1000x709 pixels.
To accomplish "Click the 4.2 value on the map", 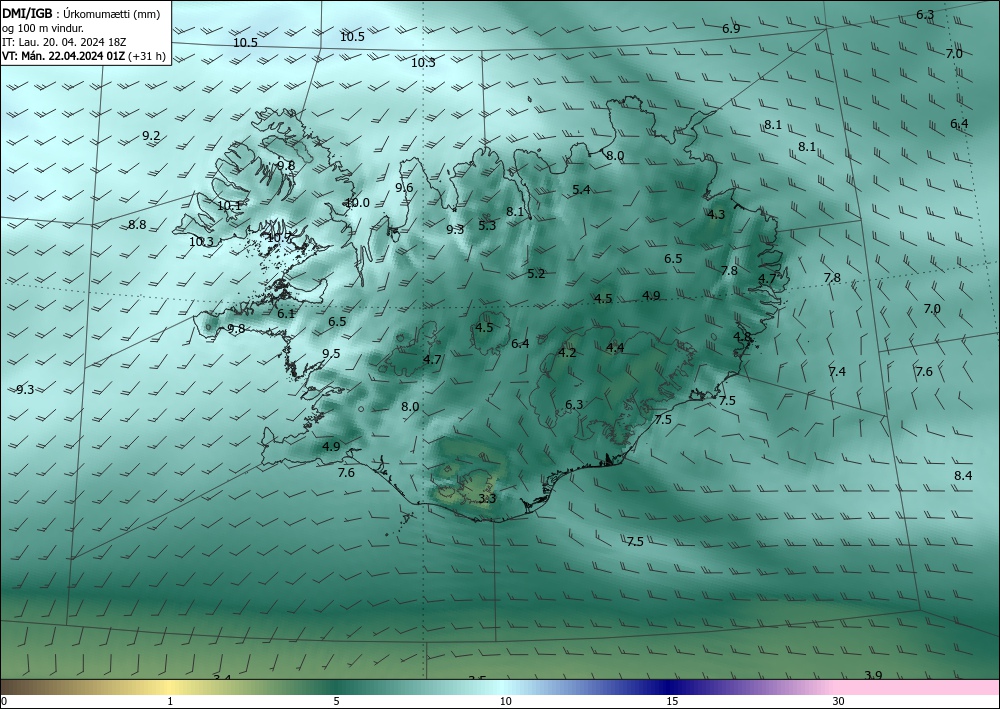I will click(x=567, y=353).
